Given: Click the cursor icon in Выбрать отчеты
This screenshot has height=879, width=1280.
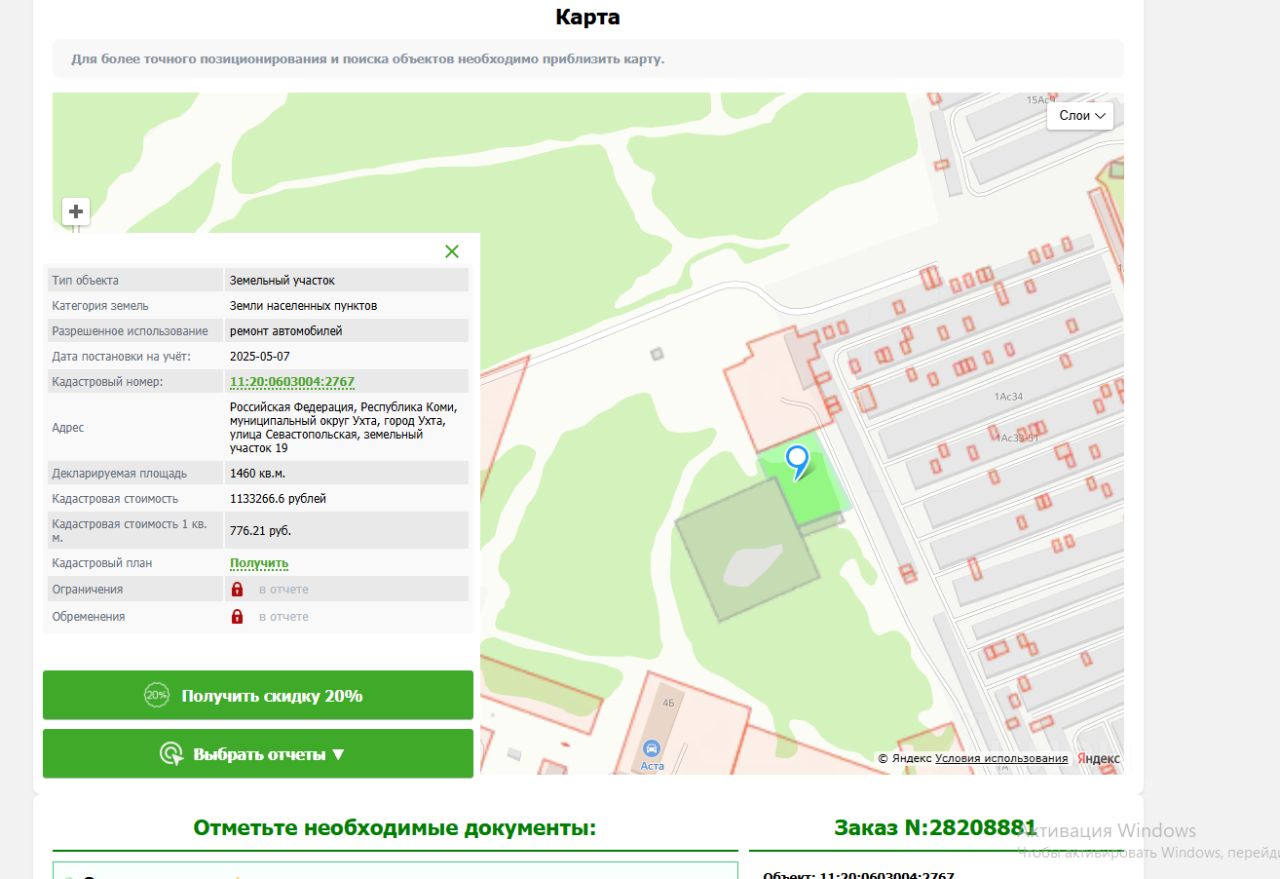Looking at the screenshot, I should point(171,754).
